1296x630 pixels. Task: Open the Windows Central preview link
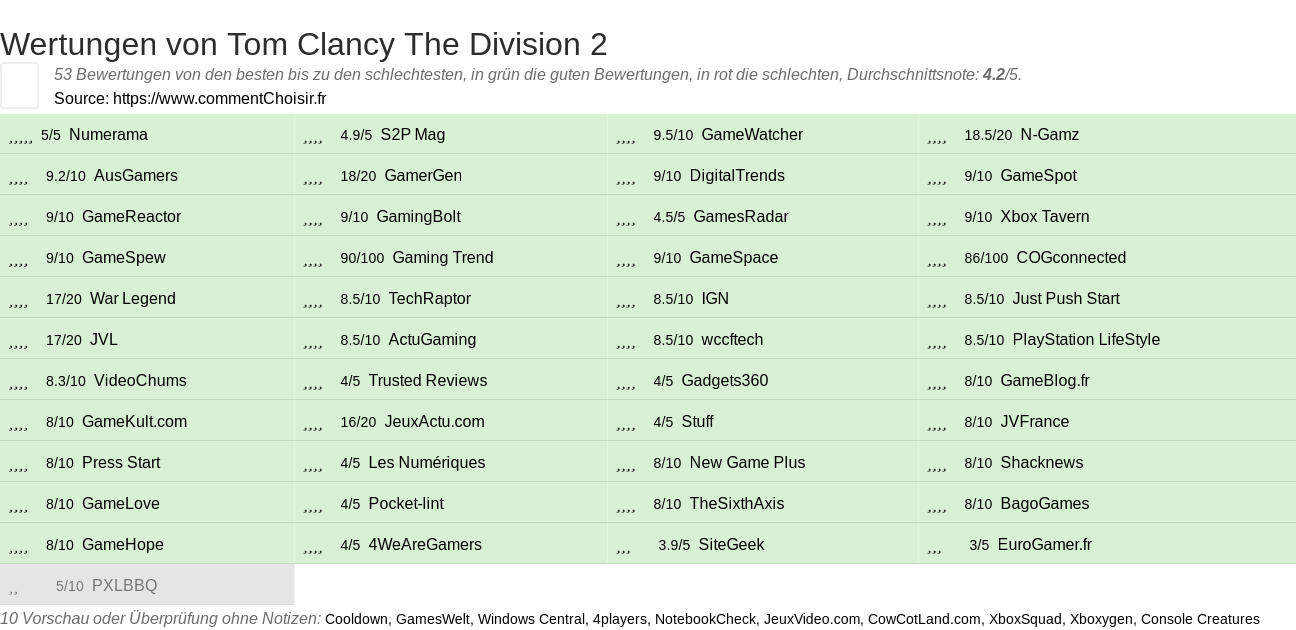tap(531, 619)
